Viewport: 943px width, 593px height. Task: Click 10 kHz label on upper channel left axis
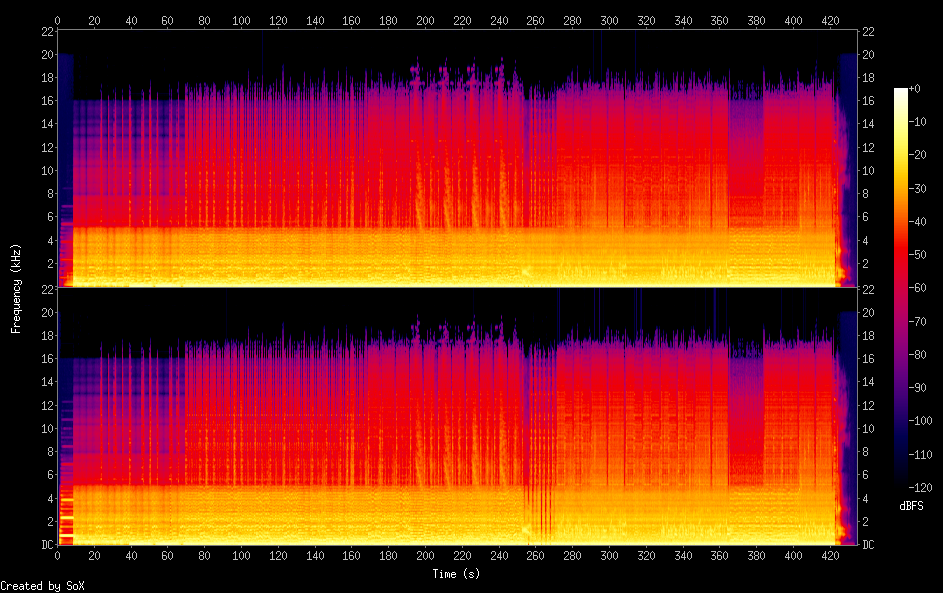[x=45, y=170]
